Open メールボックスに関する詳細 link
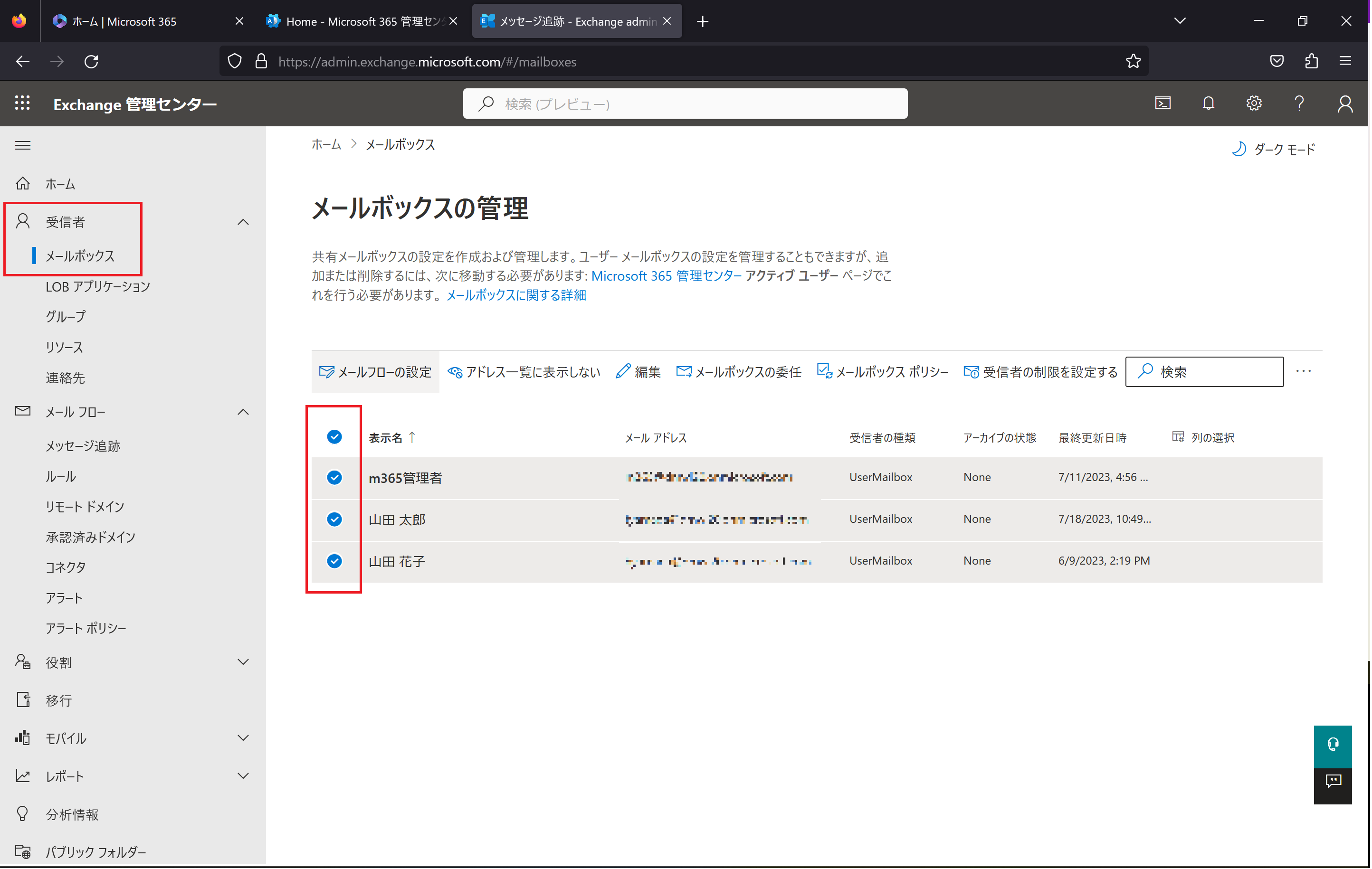1372x869 pixels. (516, 295)
